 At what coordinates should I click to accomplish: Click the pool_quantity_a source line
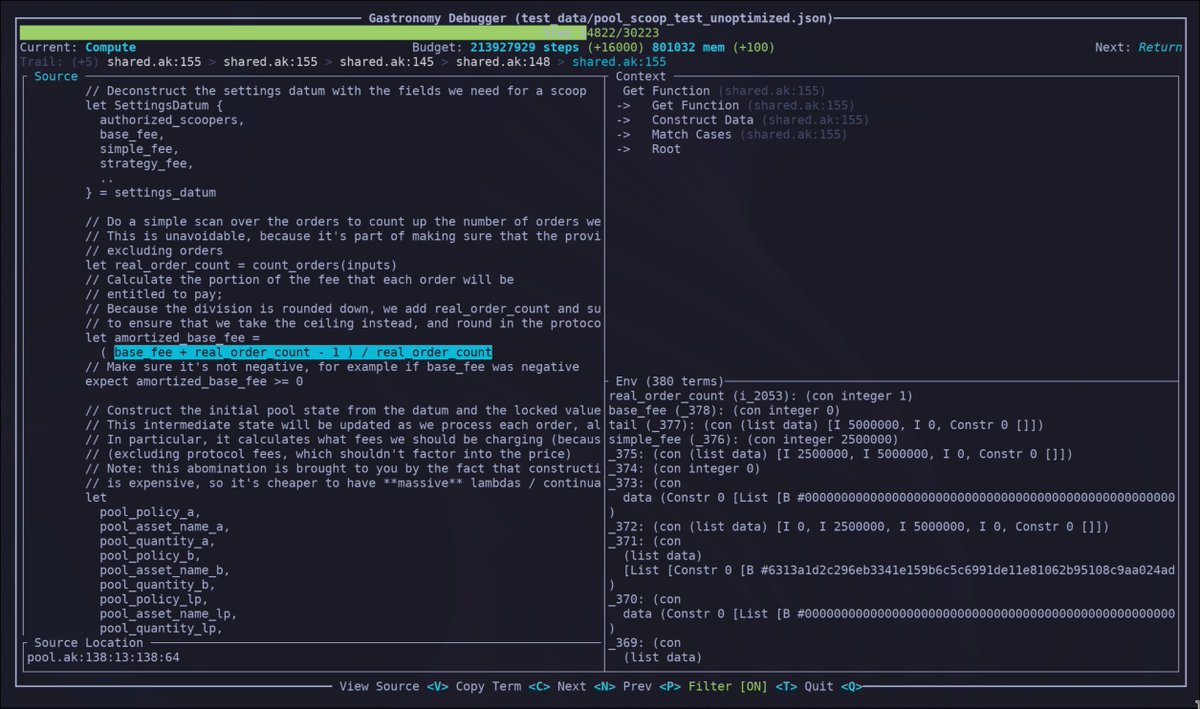coord(157,541)
